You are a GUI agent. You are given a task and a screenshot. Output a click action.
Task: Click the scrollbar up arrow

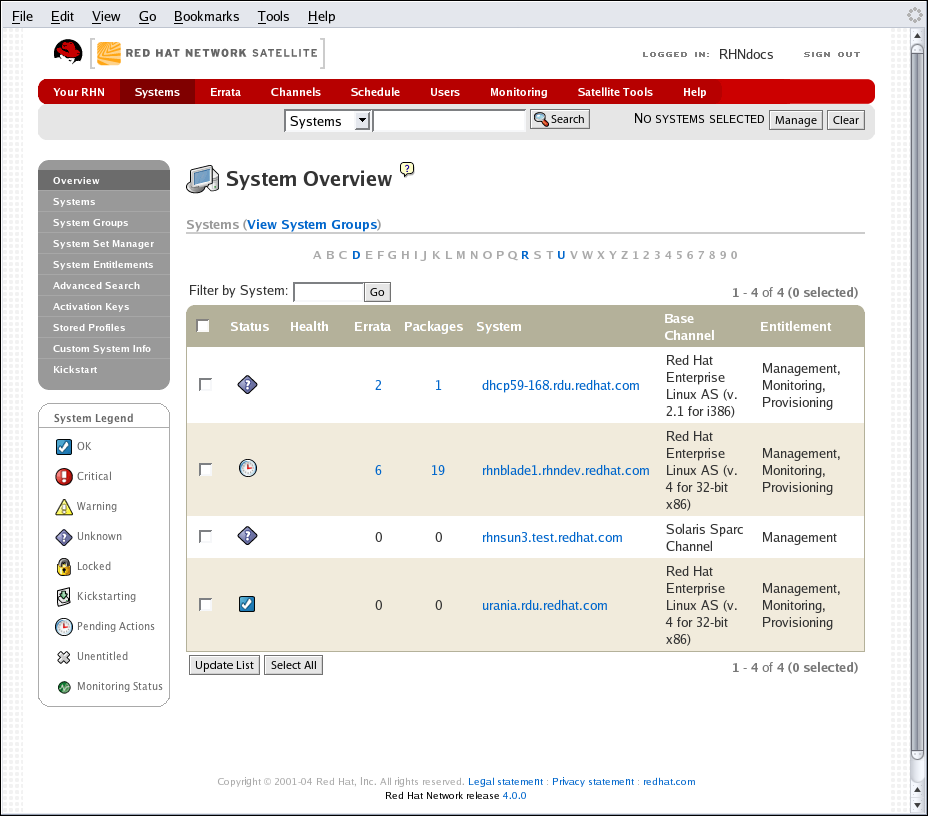point(917,36)
